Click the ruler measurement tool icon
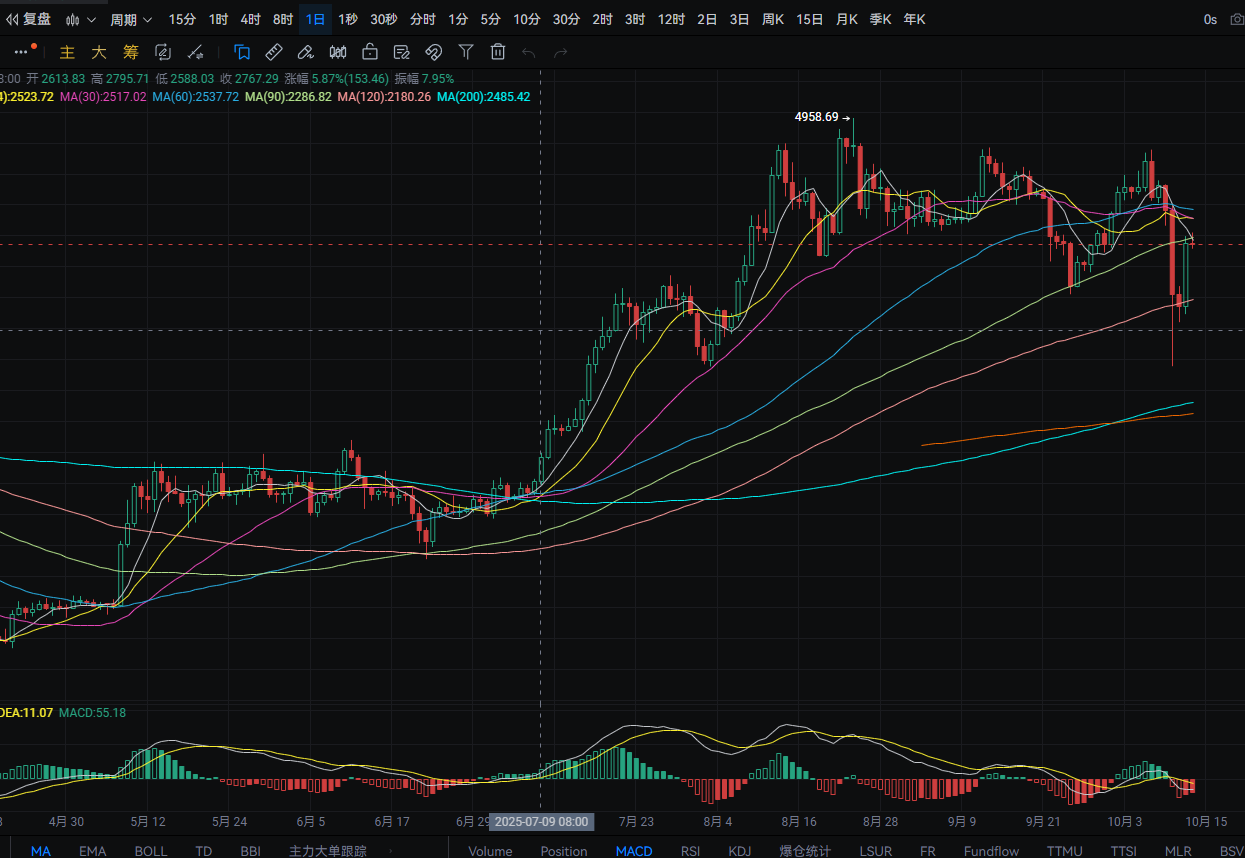 point(273,52)
